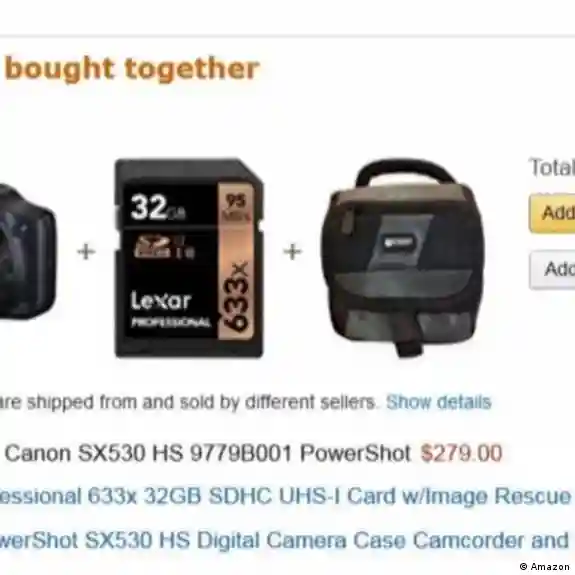Open the PowerShot SX530 HS Camera Case link
575x575 pixels.
coord(284,541)
